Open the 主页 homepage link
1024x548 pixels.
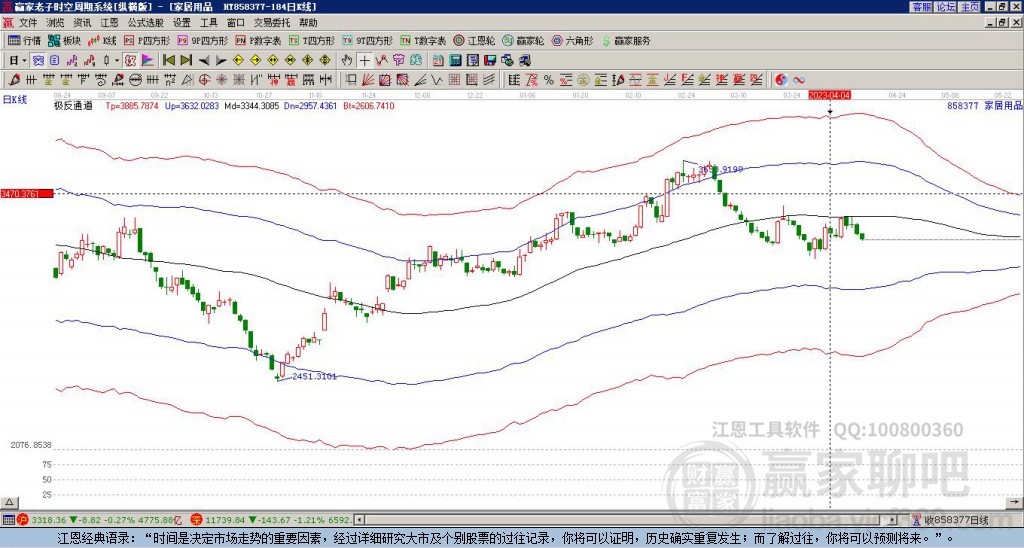[969, 7]
